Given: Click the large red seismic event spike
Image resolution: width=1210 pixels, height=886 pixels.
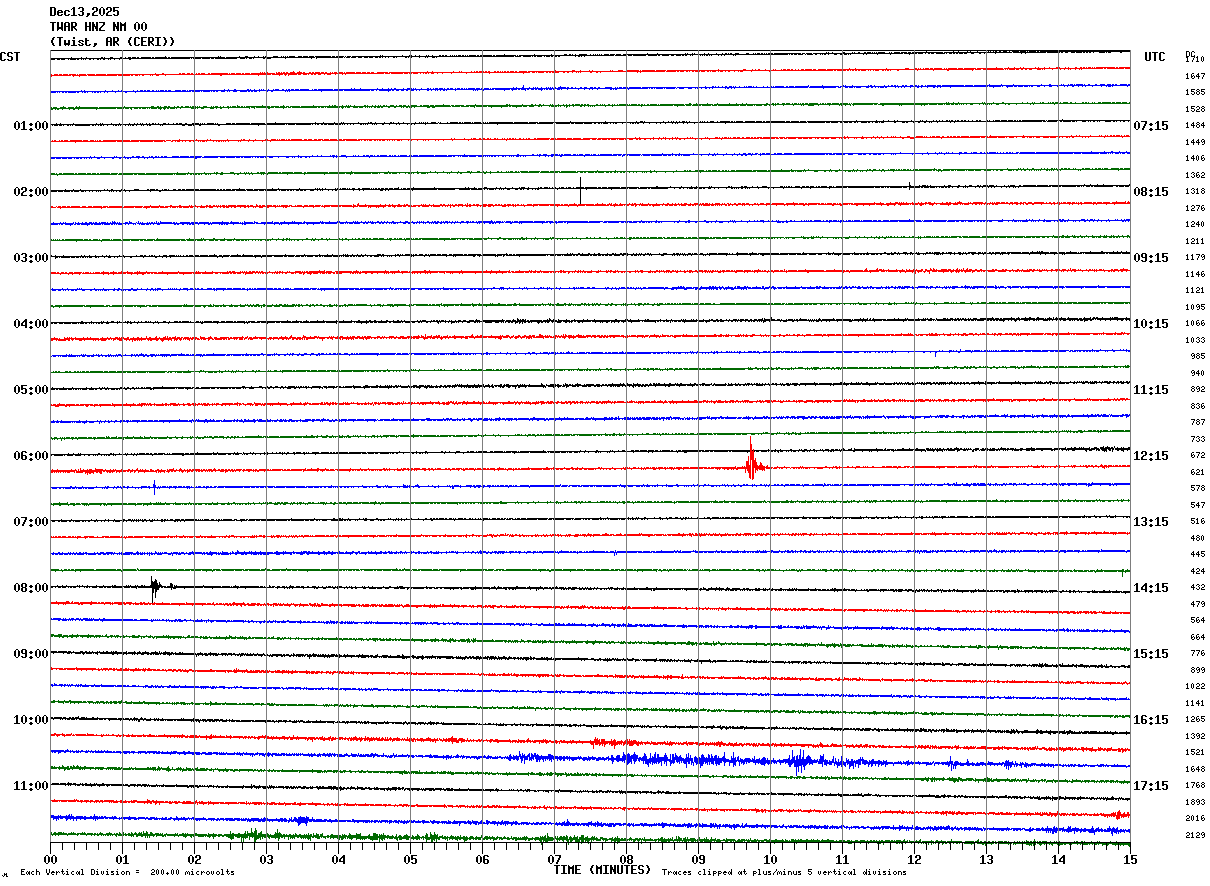Looking at the screenshot, I should click(751, 461).
